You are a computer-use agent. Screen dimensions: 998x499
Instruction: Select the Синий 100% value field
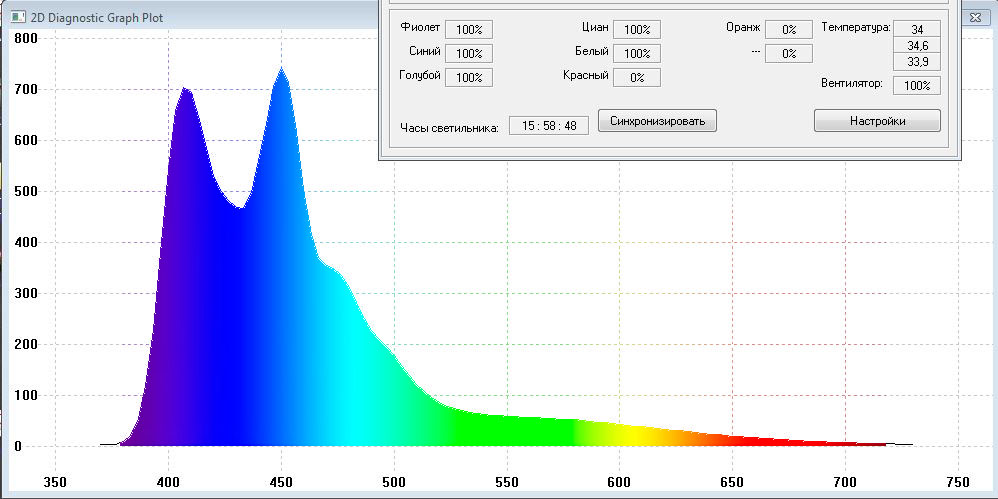click(x=469, y=53)
